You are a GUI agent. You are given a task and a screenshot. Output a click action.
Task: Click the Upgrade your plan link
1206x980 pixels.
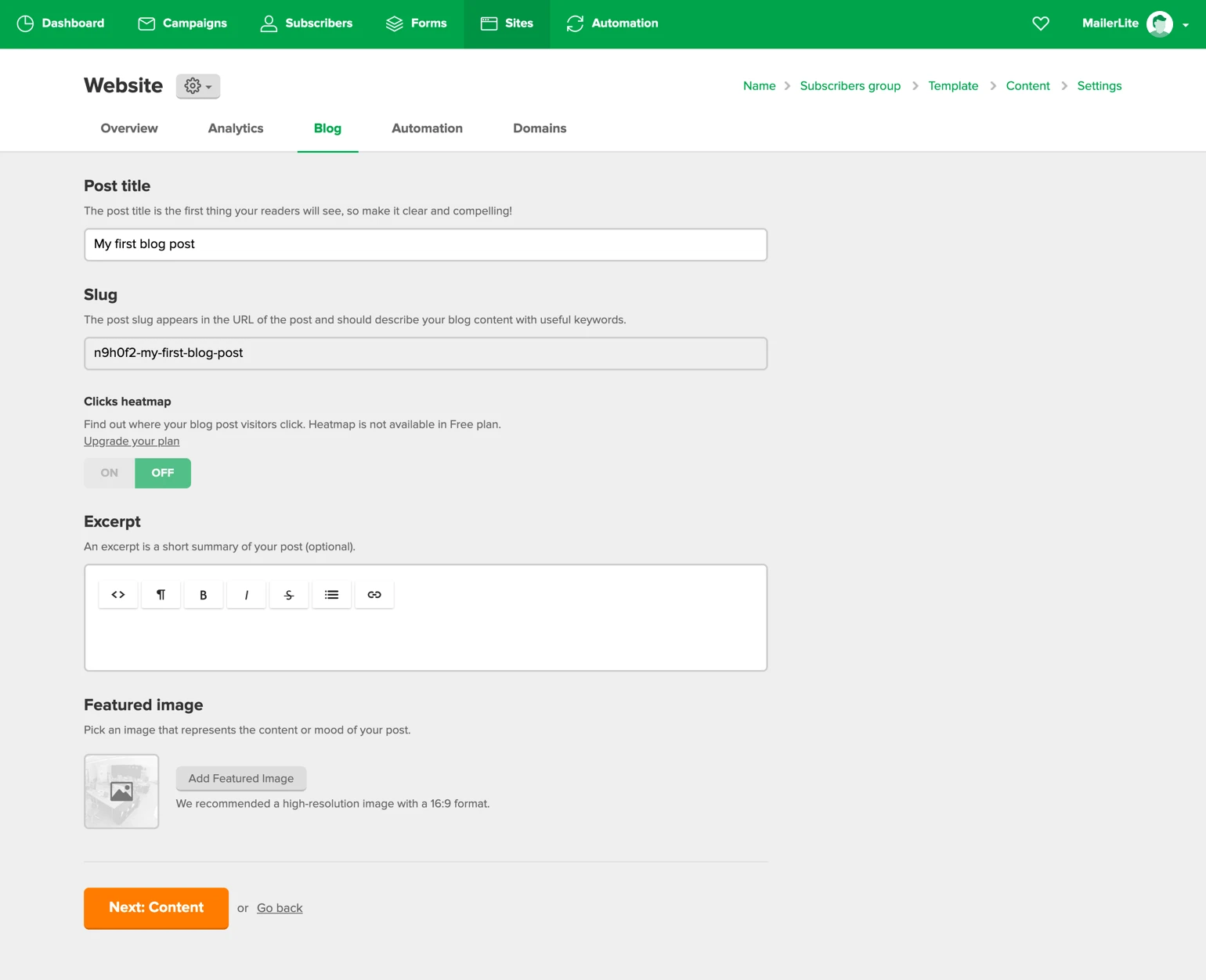click(x=132, y=441)
